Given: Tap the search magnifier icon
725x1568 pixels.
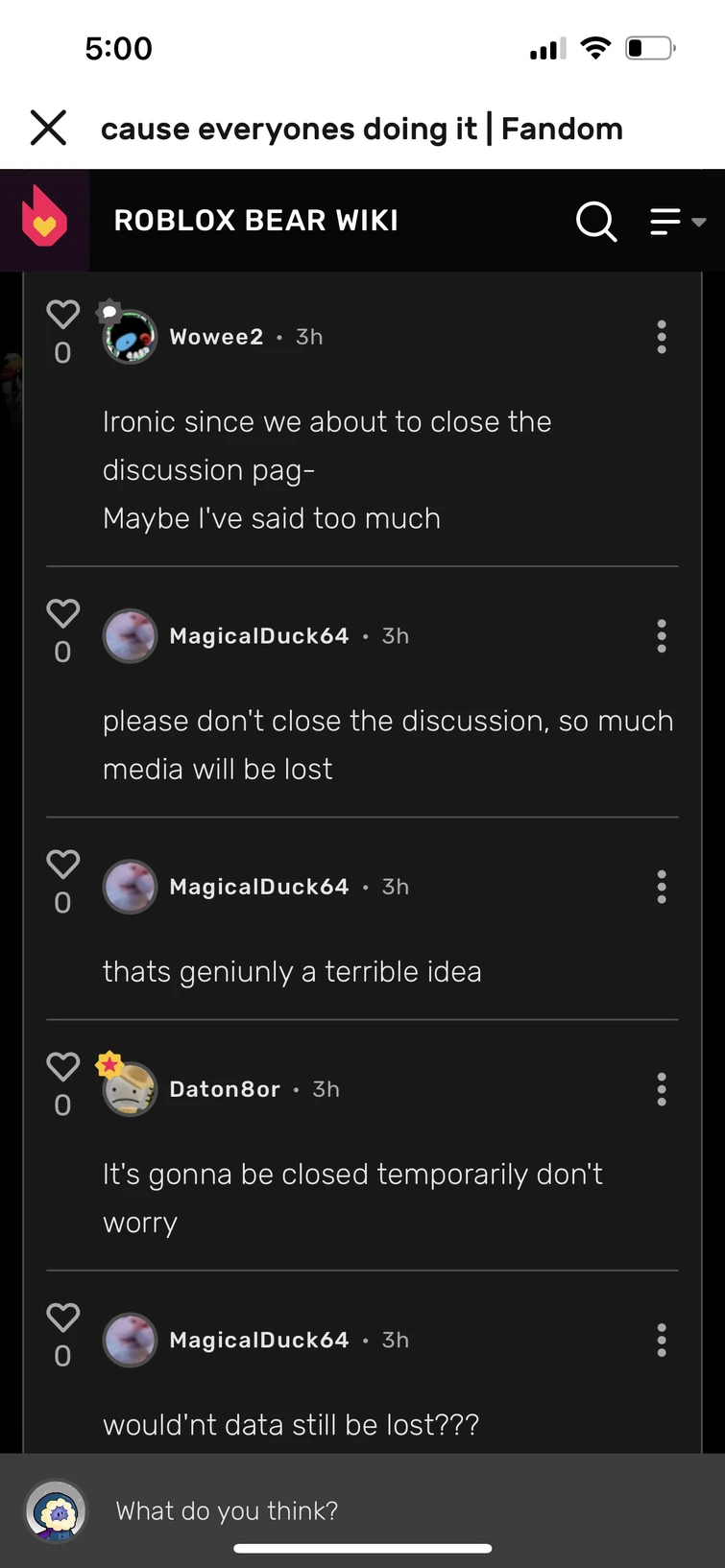Looking at the screenshot, I should pos(596,222).
